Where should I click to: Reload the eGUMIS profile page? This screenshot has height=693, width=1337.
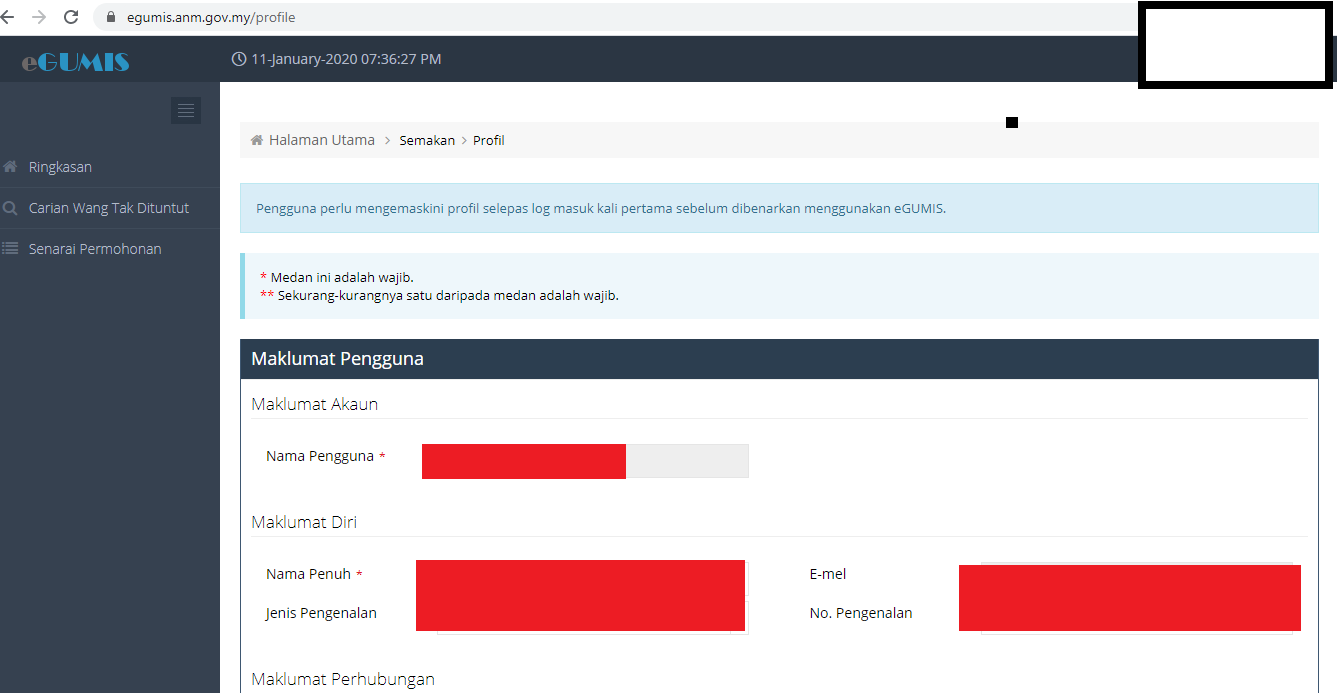click(71, 17)
